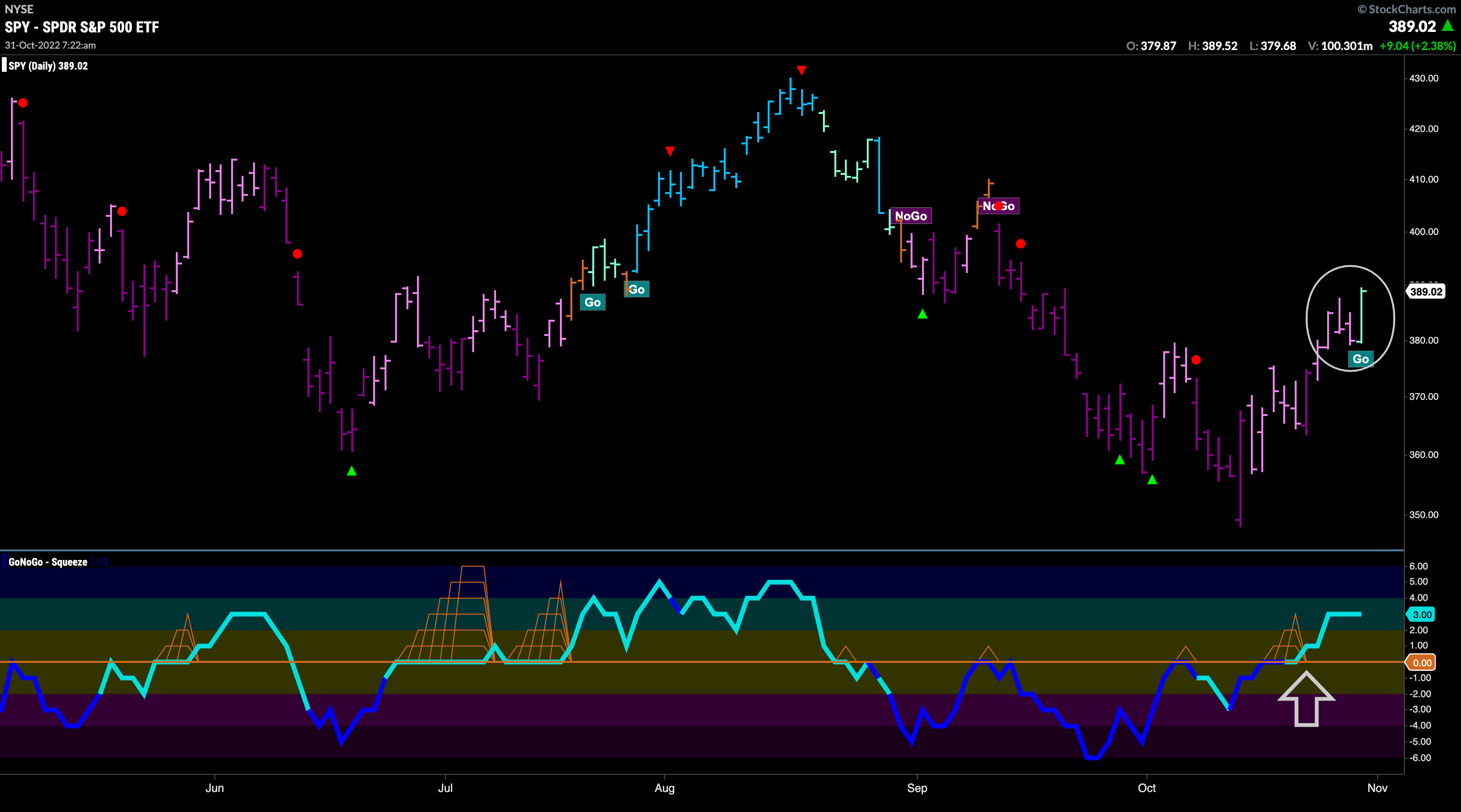Image resolution: width=1461 pixels, height=812 pixels.
Task: Click the 389.02 last-price tag on price axis
Action: [1426, 292]
